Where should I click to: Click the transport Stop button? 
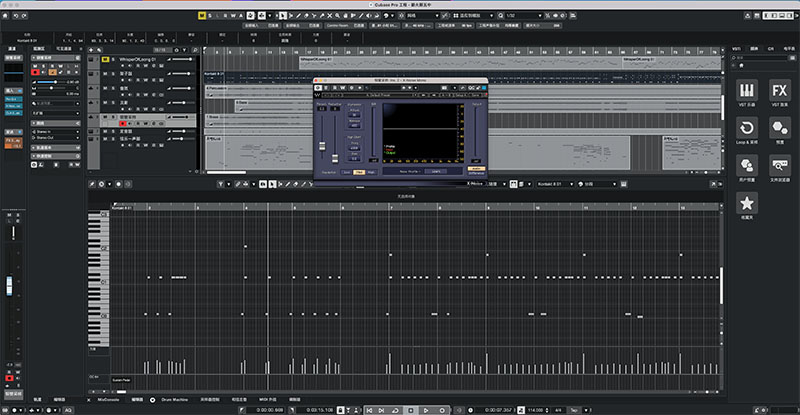coord(411,410)
